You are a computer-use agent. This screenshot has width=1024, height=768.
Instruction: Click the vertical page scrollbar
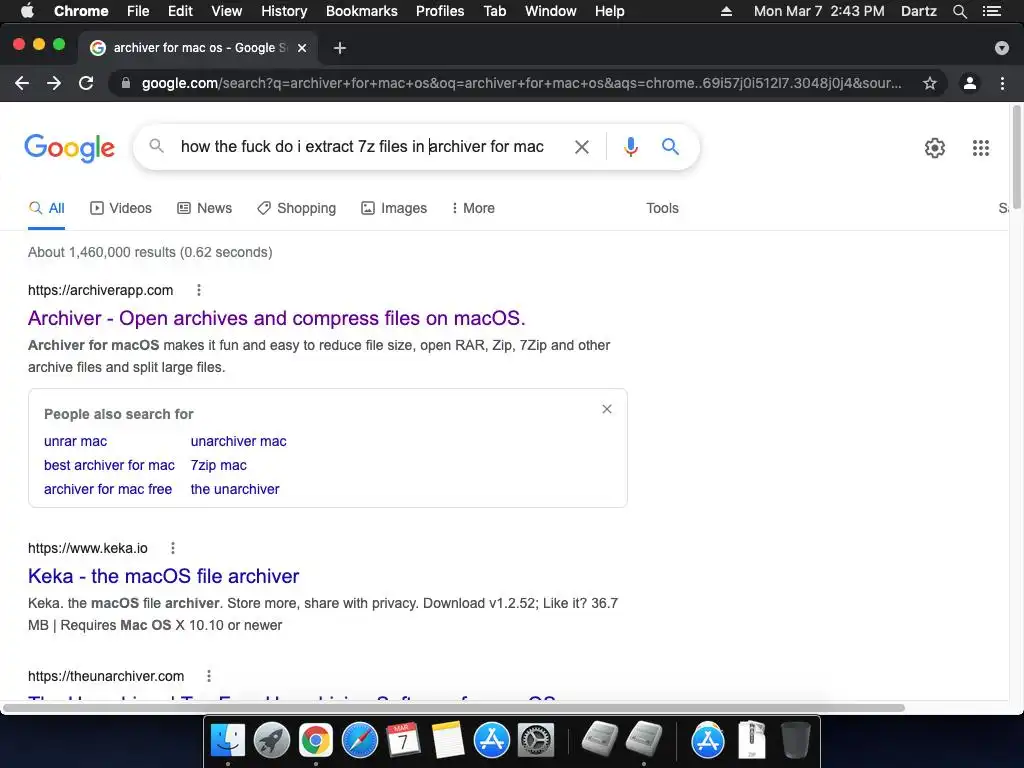(x=1016, y=157)
